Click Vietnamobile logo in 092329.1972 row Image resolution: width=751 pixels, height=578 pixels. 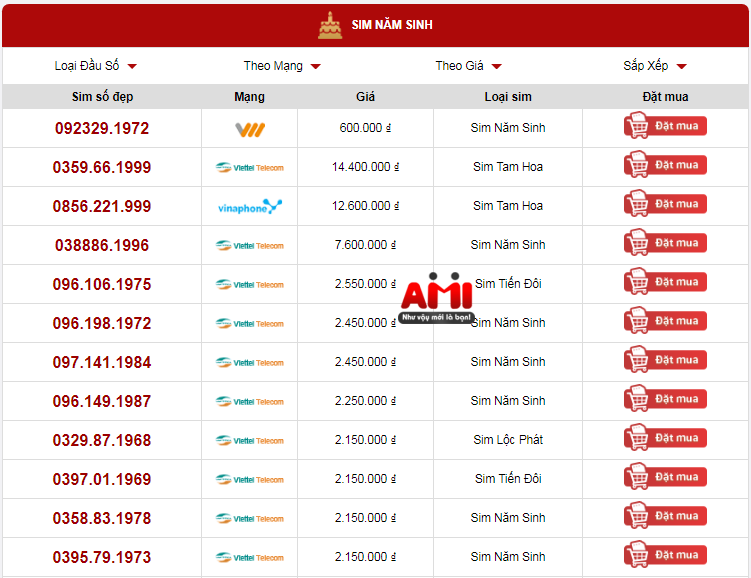250,129
